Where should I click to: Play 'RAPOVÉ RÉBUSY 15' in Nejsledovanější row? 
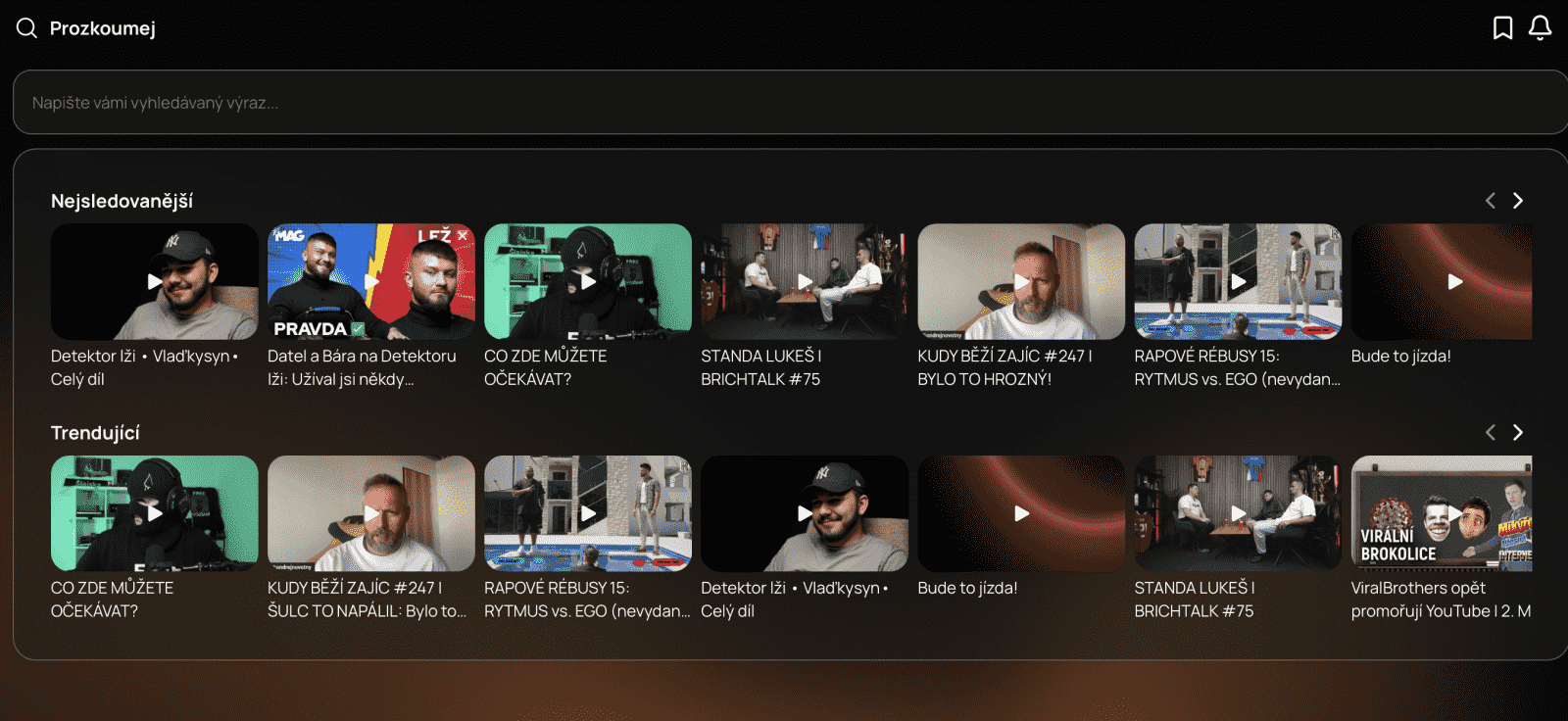tap(1238, 282)
